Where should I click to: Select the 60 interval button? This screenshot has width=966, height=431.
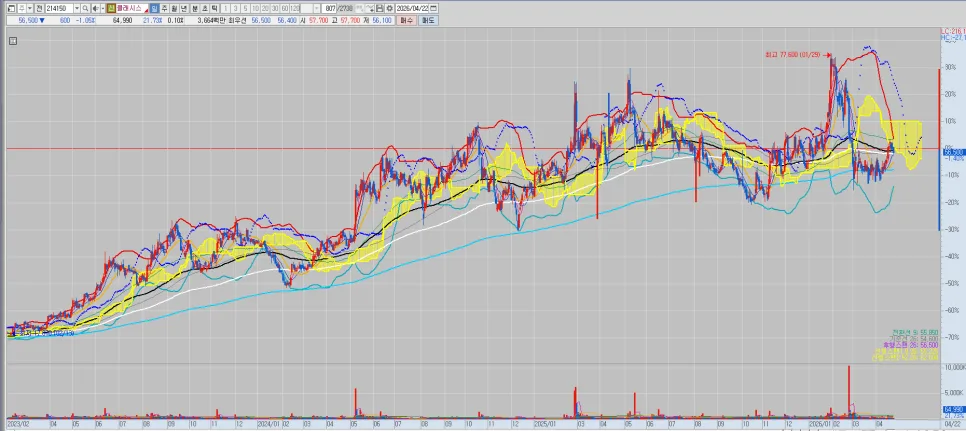tap(285, 9)
